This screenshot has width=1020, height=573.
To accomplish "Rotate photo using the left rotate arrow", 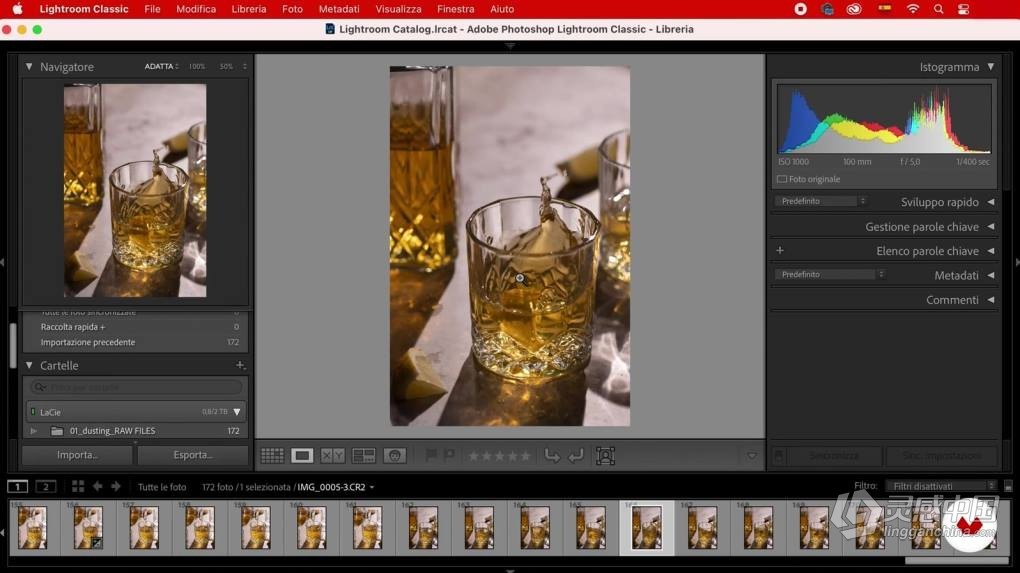I will (552, 456).
